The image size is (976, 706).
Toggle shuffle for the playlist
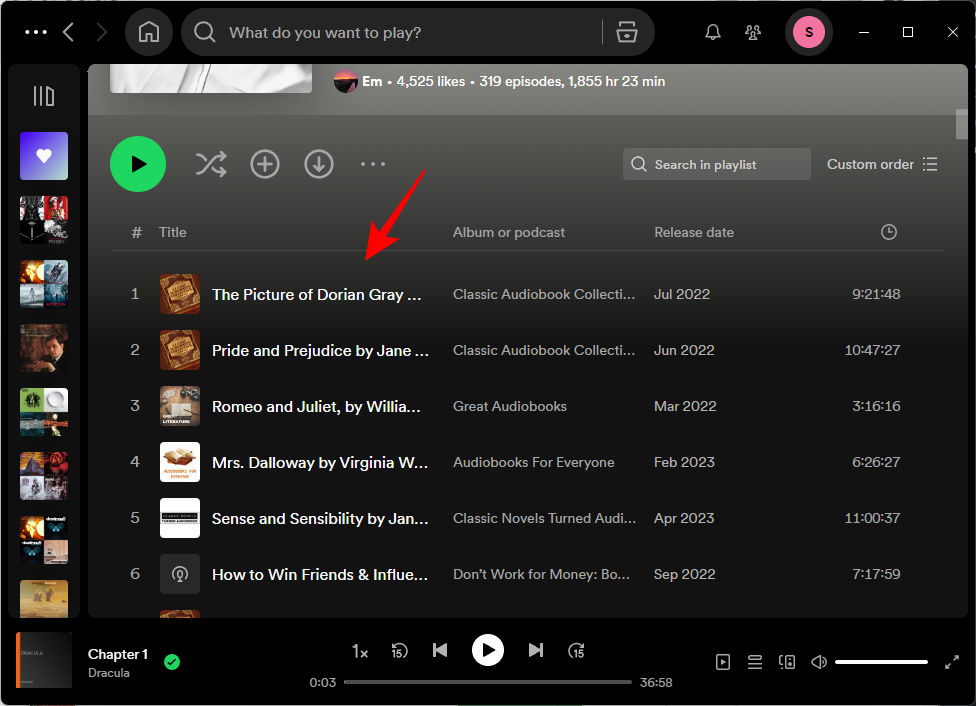[211, 164]
